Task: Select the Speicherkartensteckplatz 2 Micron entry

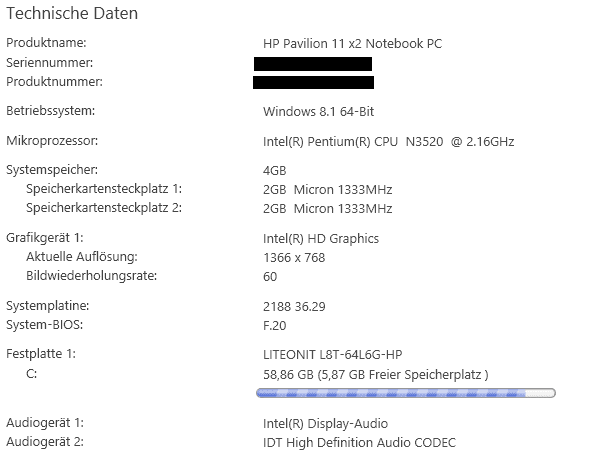Action: pos(327,209)
